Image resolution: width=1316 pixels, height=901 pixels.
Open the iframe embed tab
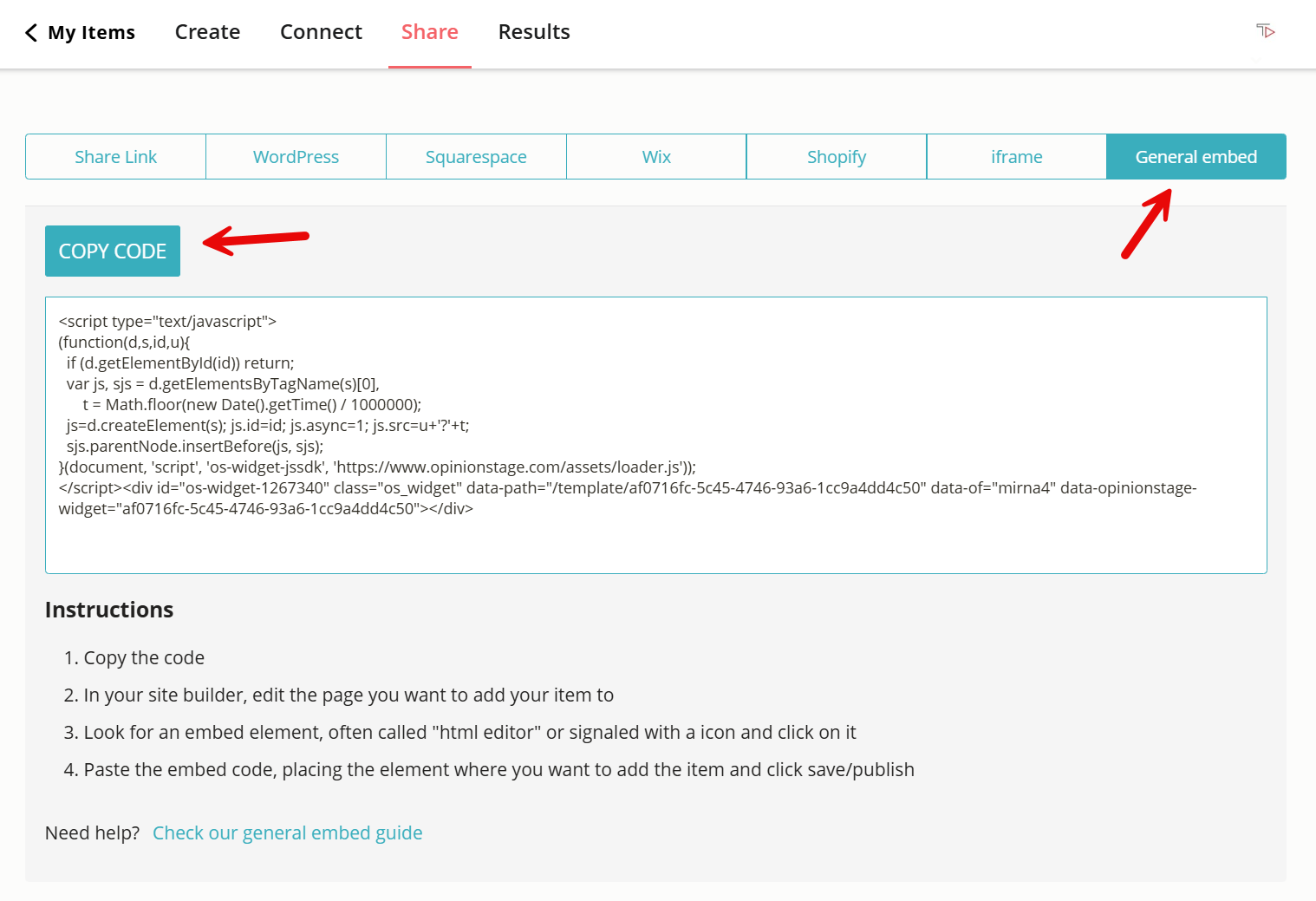click(1016, 156)
